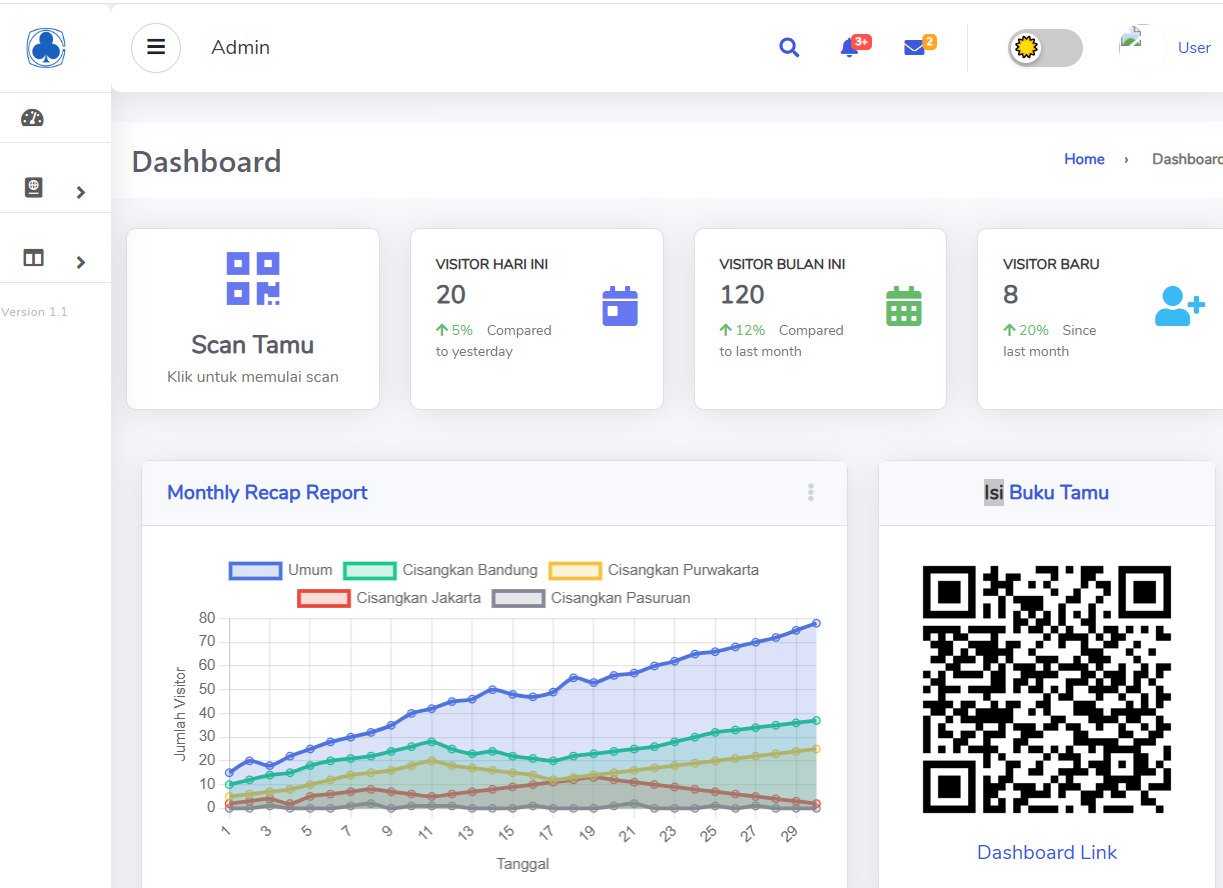
Task: Open the notifications bell icon
Action: (850, 48)
